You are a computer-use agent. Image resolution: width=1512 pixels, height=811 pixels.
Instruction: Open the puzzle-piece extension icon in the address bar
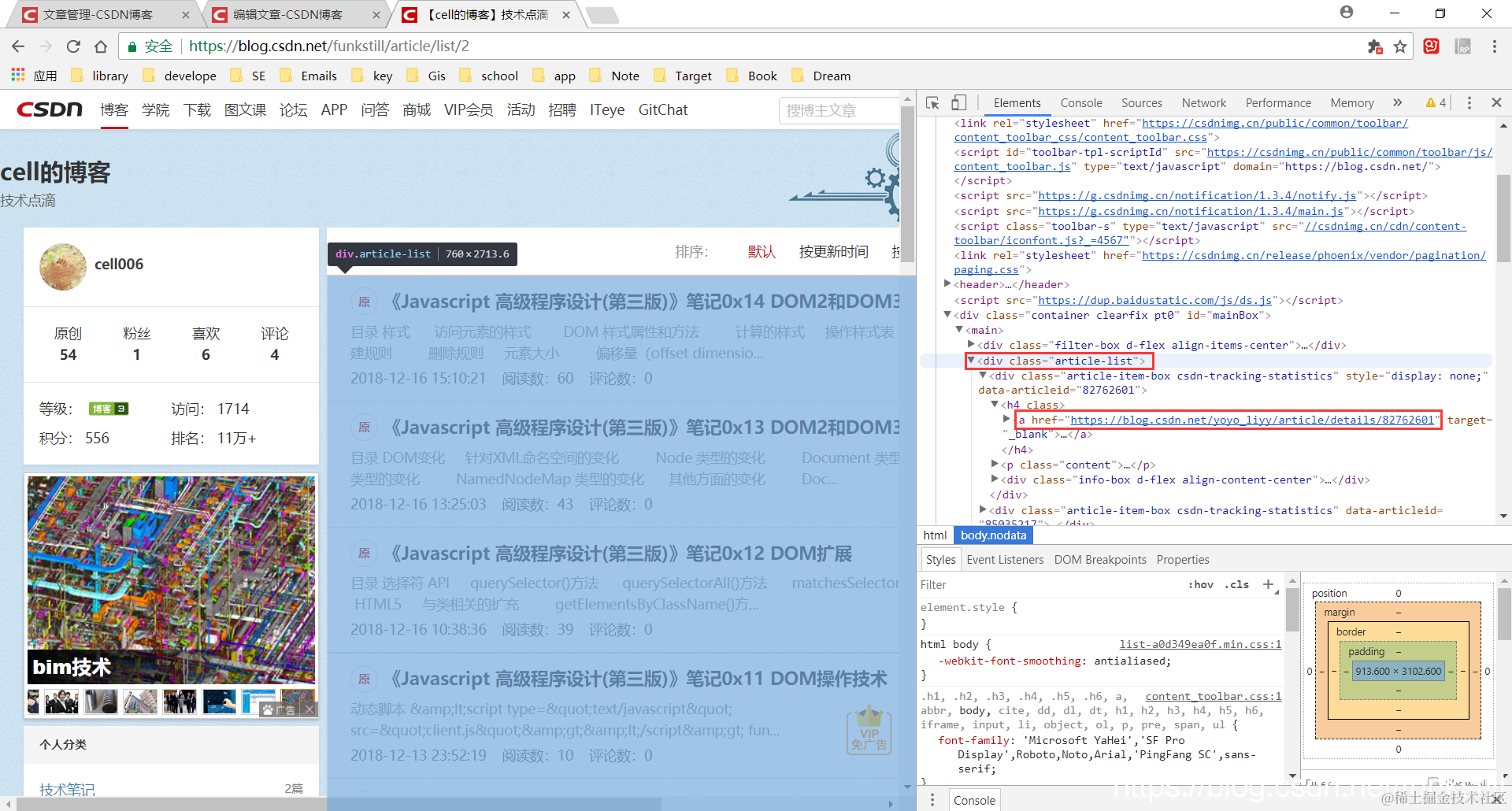point(1375,46)
